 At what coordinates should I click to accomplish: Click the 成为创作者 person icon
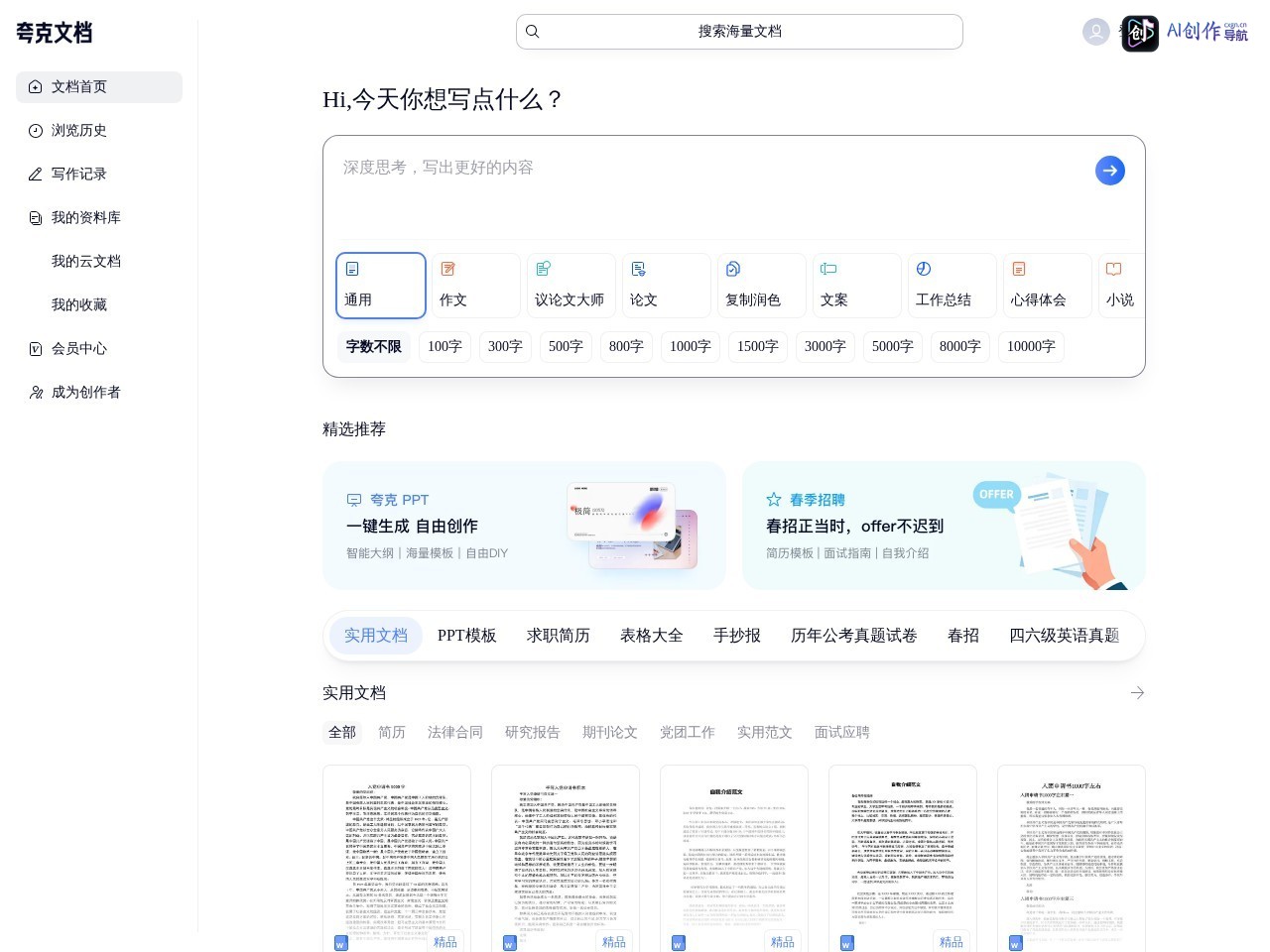(36, 393)
